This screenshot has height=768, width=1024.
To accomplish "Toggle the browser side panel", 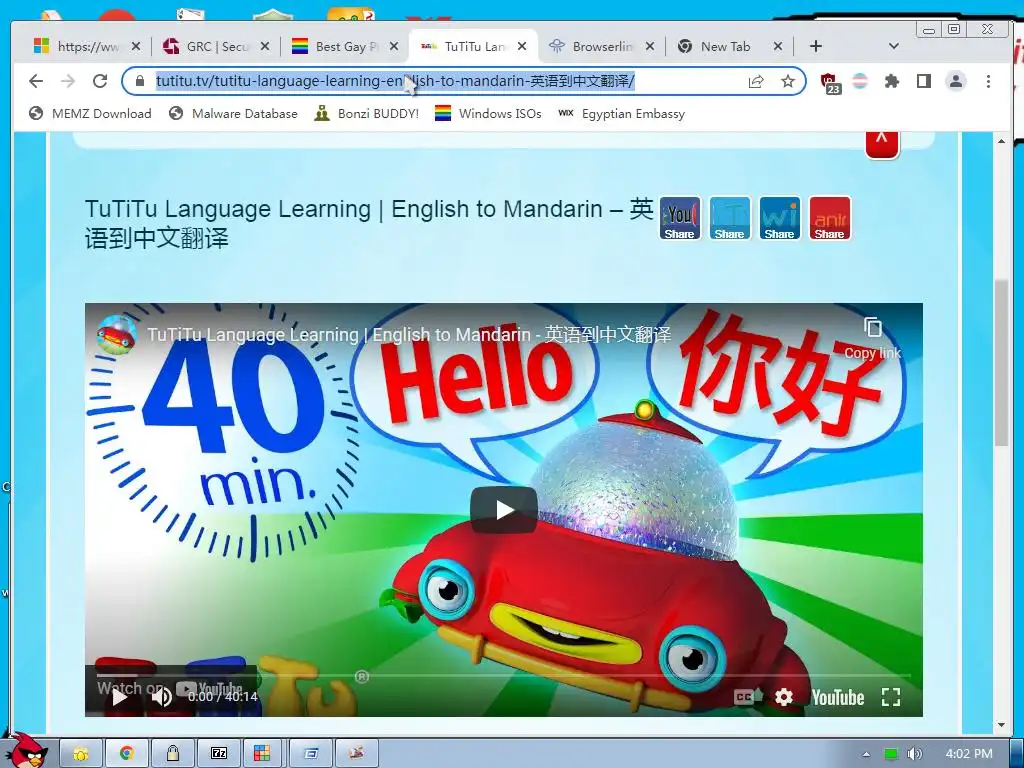I will click(x=923, y=81).
